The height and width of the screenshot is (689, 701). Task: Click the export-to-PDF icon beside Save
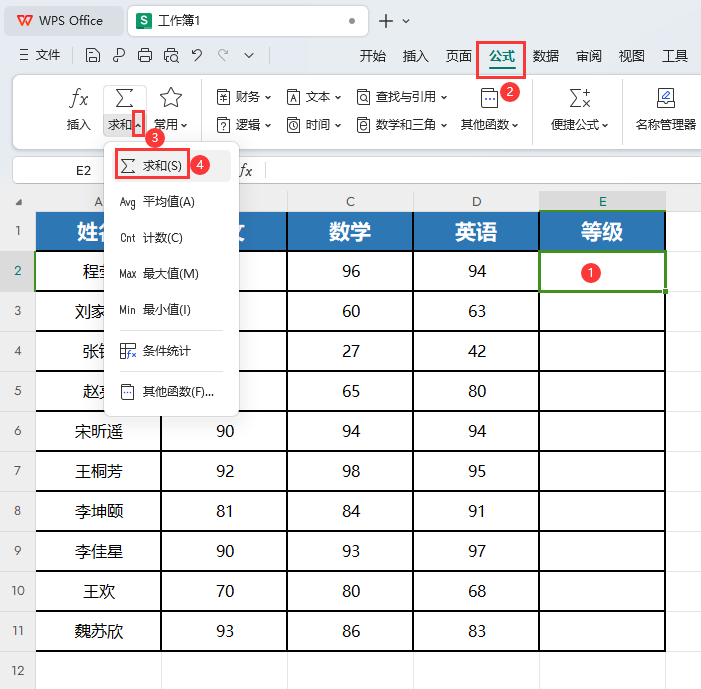(118, 55)
